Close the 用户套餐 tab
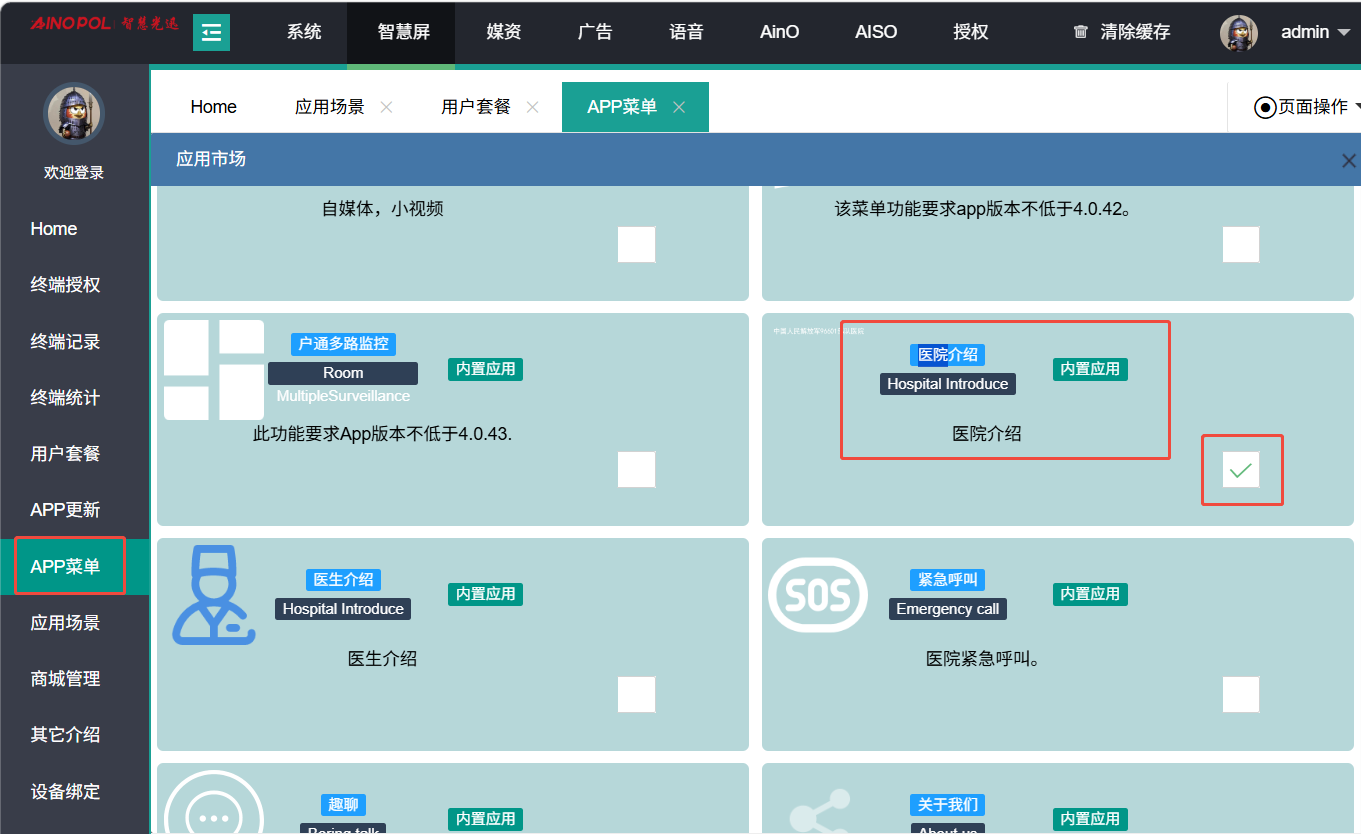The height and width of the screenshot is (834, 1361). coord(533,107)
